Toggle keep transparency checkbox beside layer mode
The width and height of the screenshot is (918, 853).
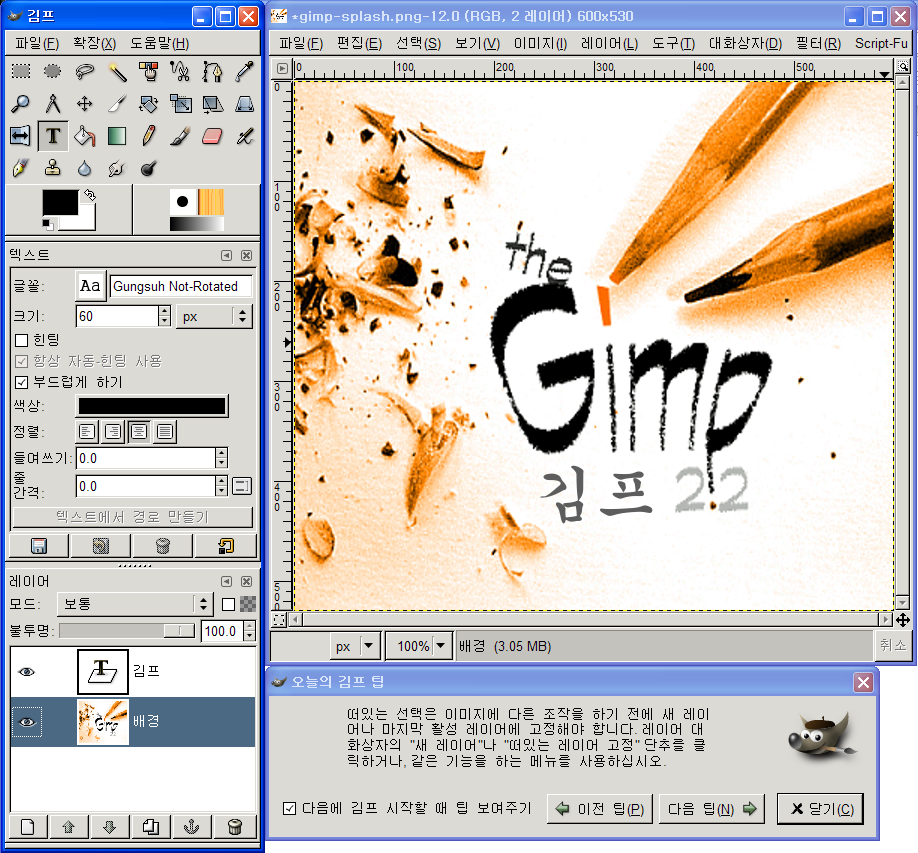pyautogui.click(x=228, y=604)
